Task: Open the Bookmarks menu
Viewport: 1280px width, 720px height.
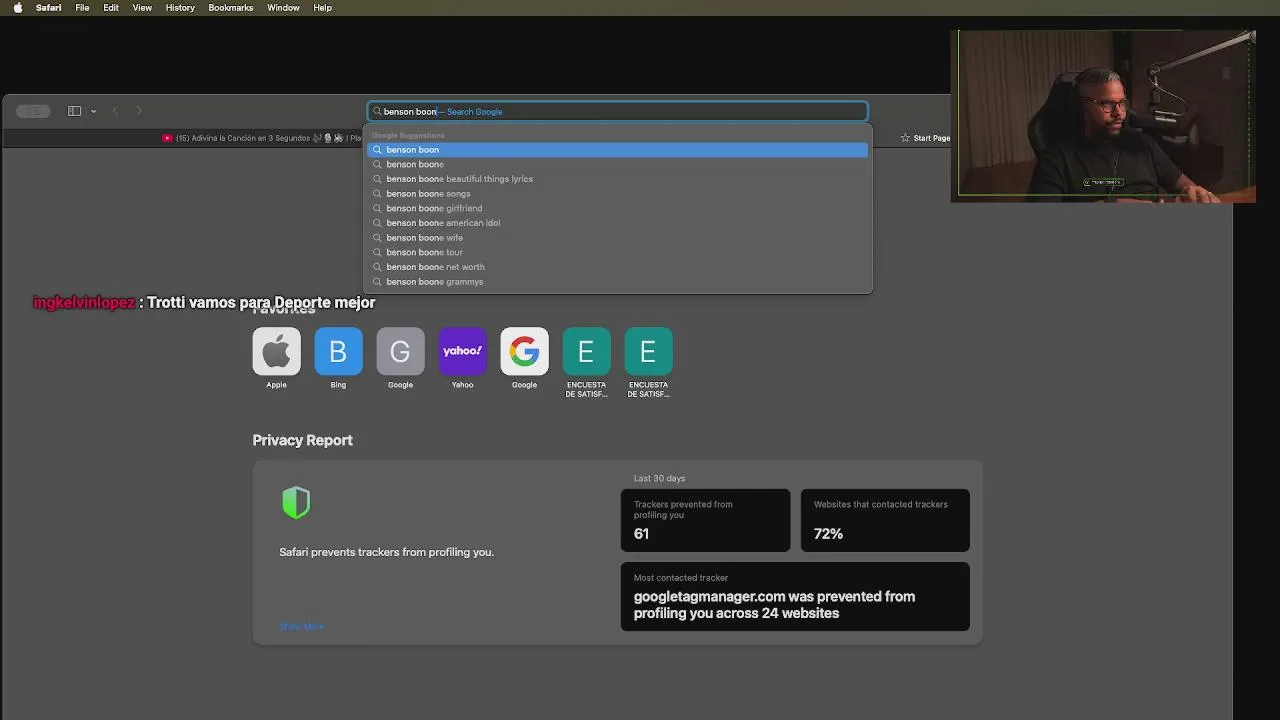Action: [231, 8]
